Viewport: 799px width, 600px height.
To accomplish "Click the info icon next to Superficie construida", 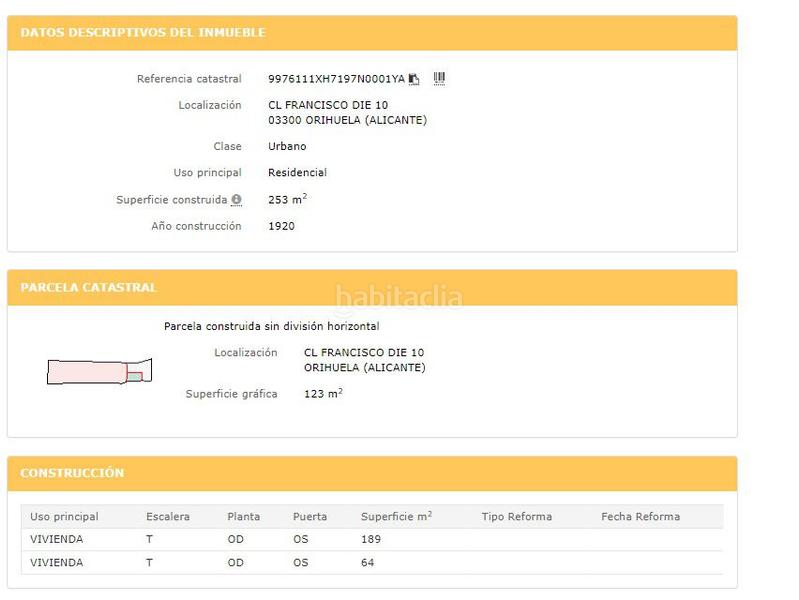I will (236, 200).
